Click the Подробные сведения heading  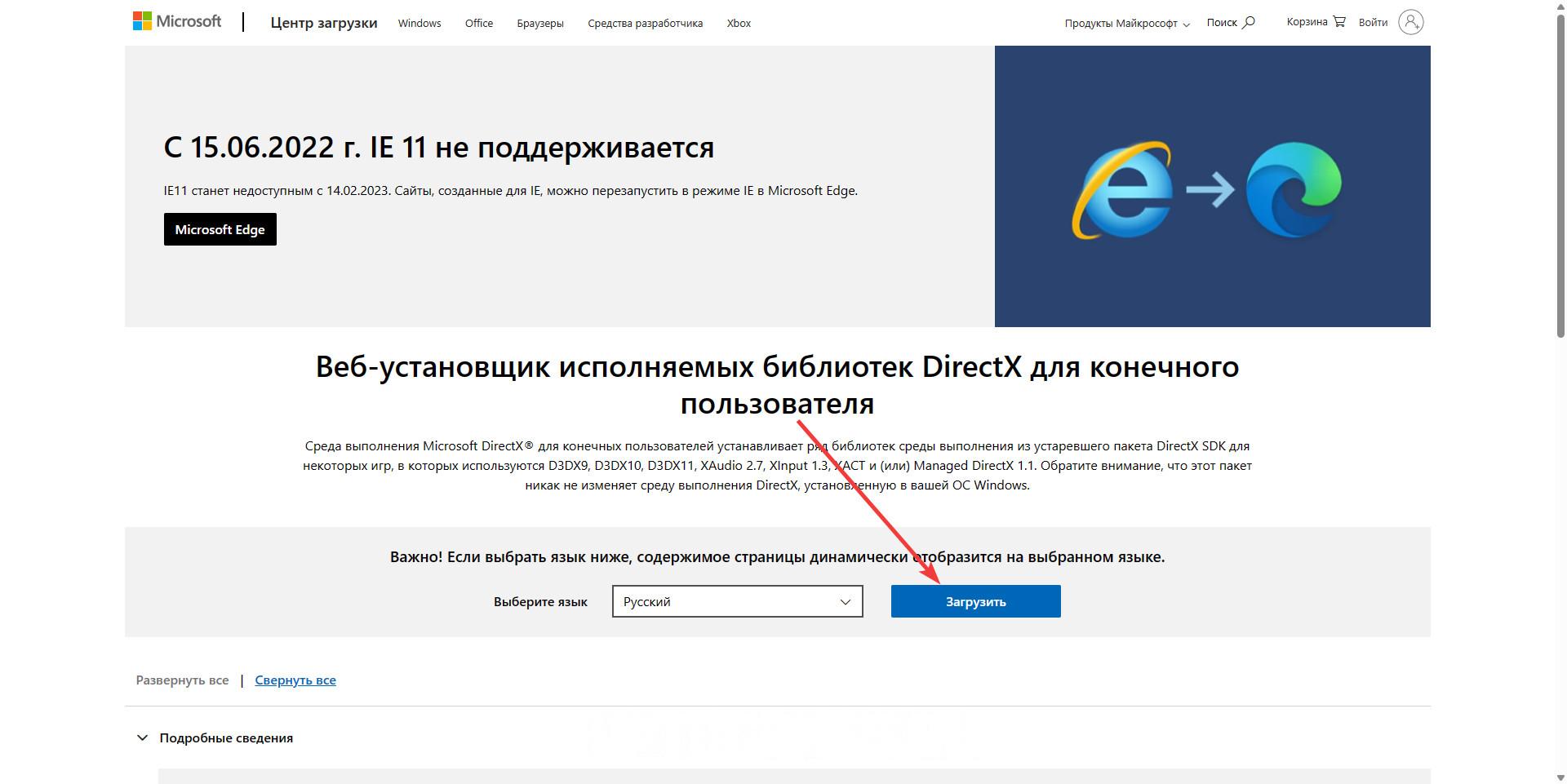(226, 737)
